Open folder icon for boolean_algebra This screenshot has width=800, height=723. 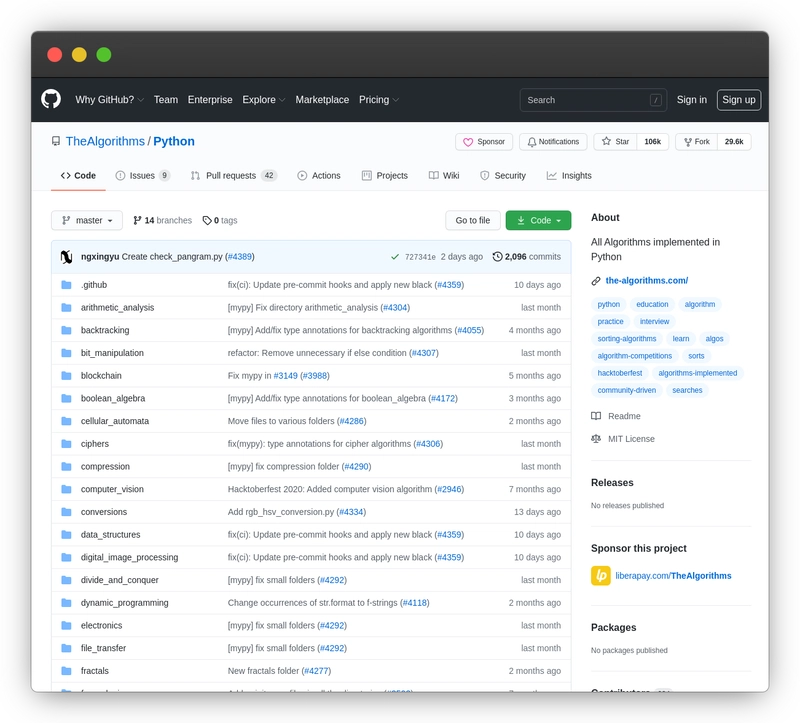[66, 398]
